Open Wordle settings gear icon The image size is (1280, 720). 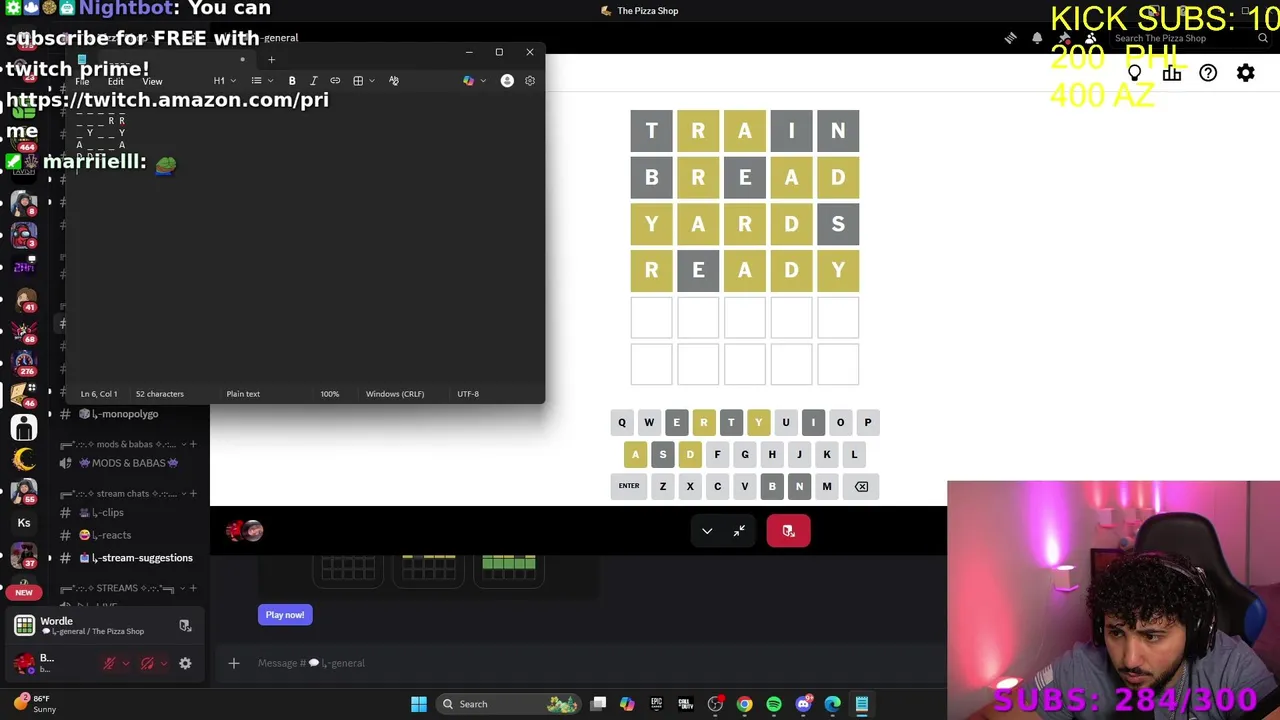[x=1245, y=73]
